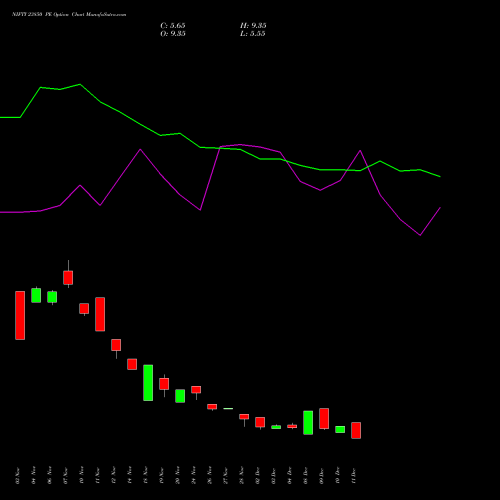The width and height of the screenshot is (500, 500).
Task: Select the 04 Nov date label
Action: coord(33,476)
